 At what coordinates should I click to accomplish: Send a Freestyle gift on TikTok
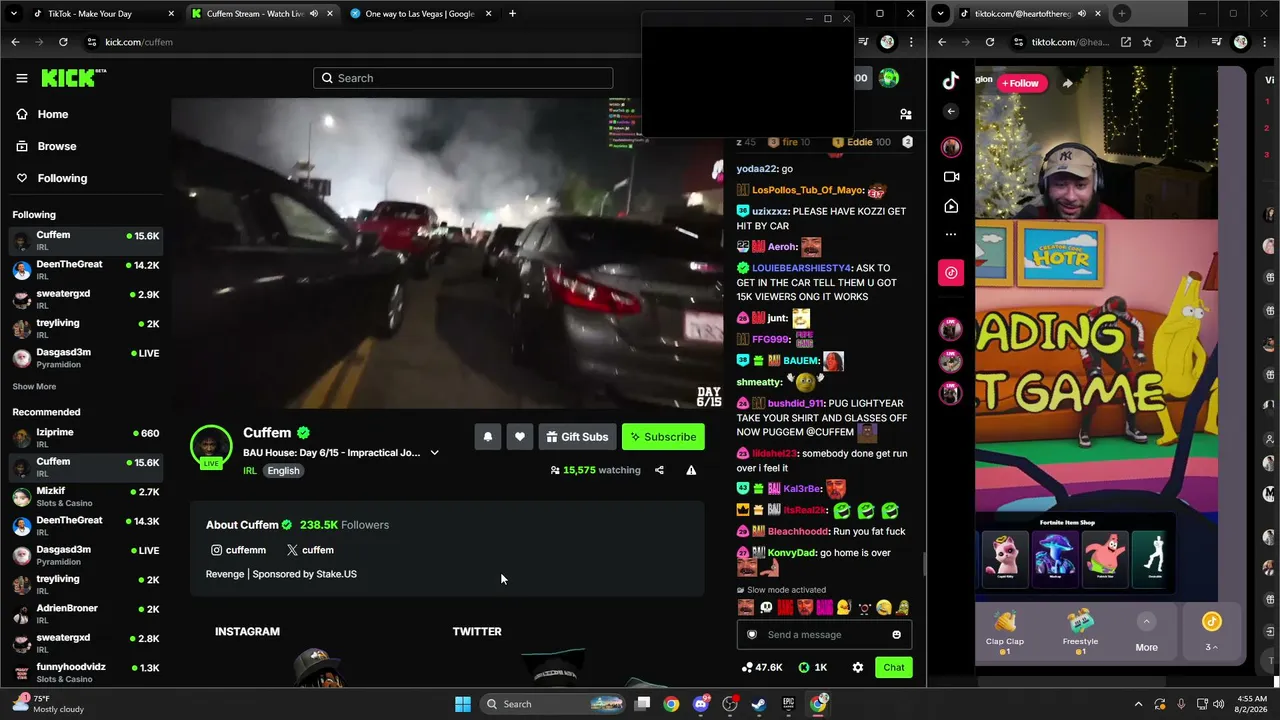1080,633
